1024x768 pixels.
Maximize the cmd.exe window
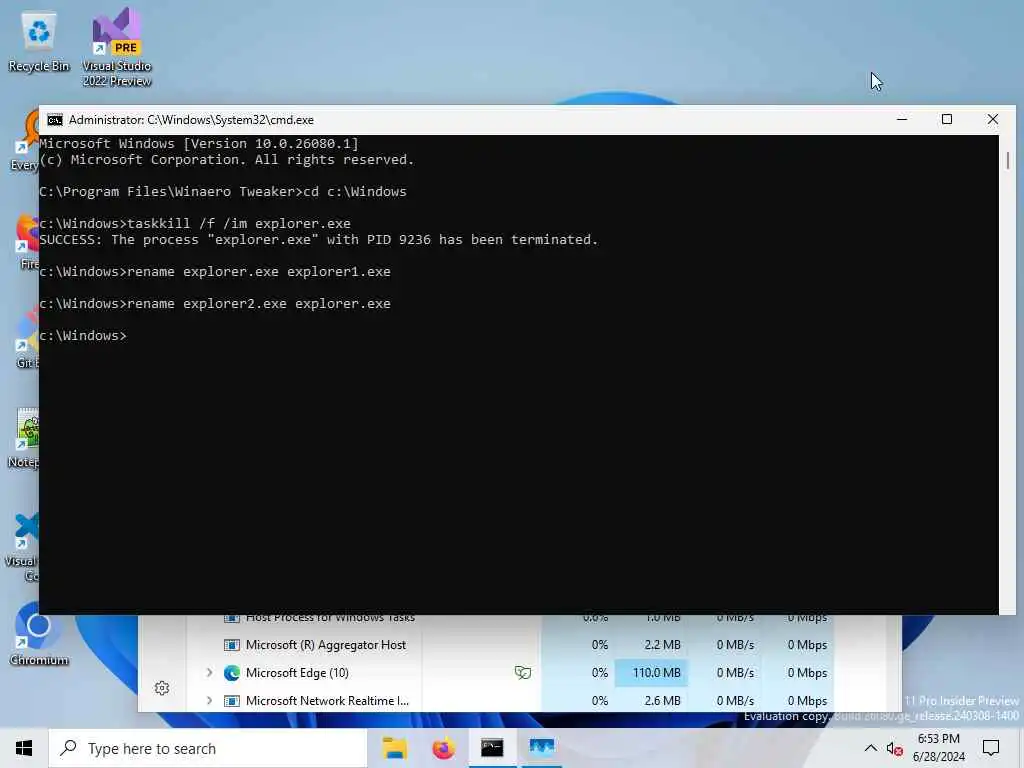coord(947,120)
